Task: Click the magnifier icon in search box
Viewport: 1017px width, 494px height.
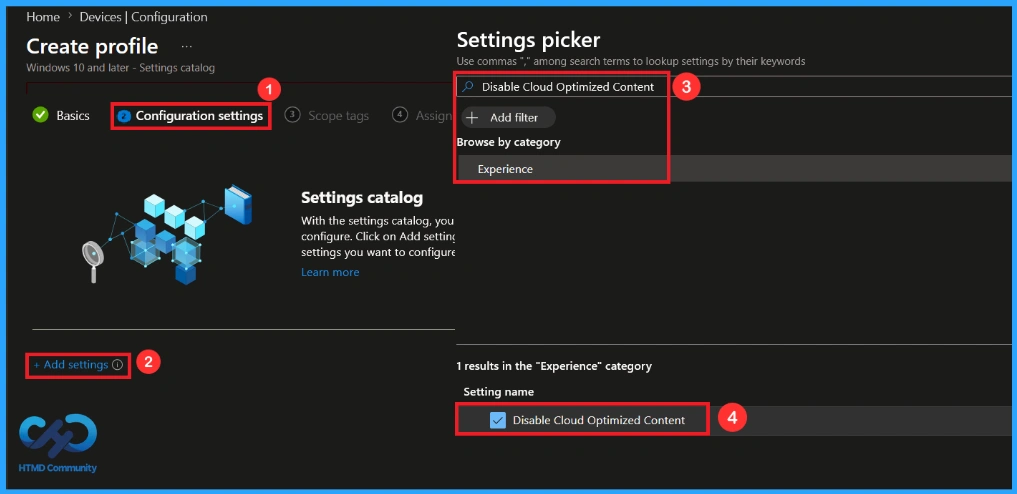Action: (467, 87)
